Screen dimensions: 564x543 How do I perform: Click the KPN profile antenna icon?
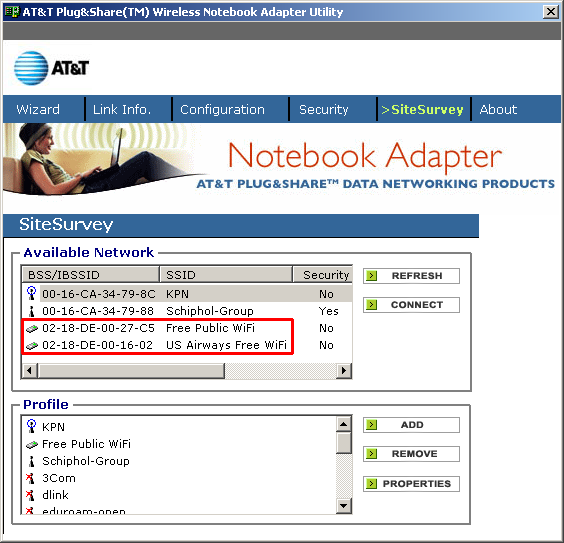point(31,426)
